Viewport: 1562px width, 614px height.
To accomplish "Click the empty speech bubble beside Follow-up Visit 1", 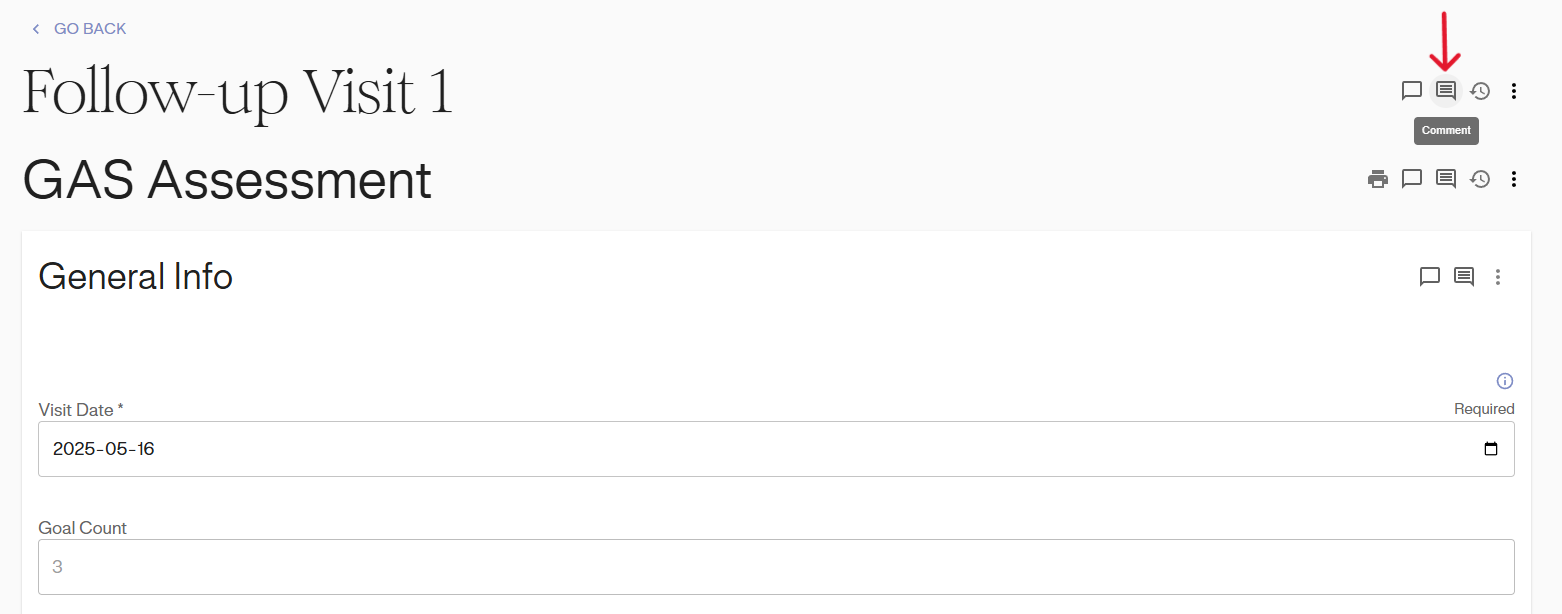I will click(x=1412, y=91).
